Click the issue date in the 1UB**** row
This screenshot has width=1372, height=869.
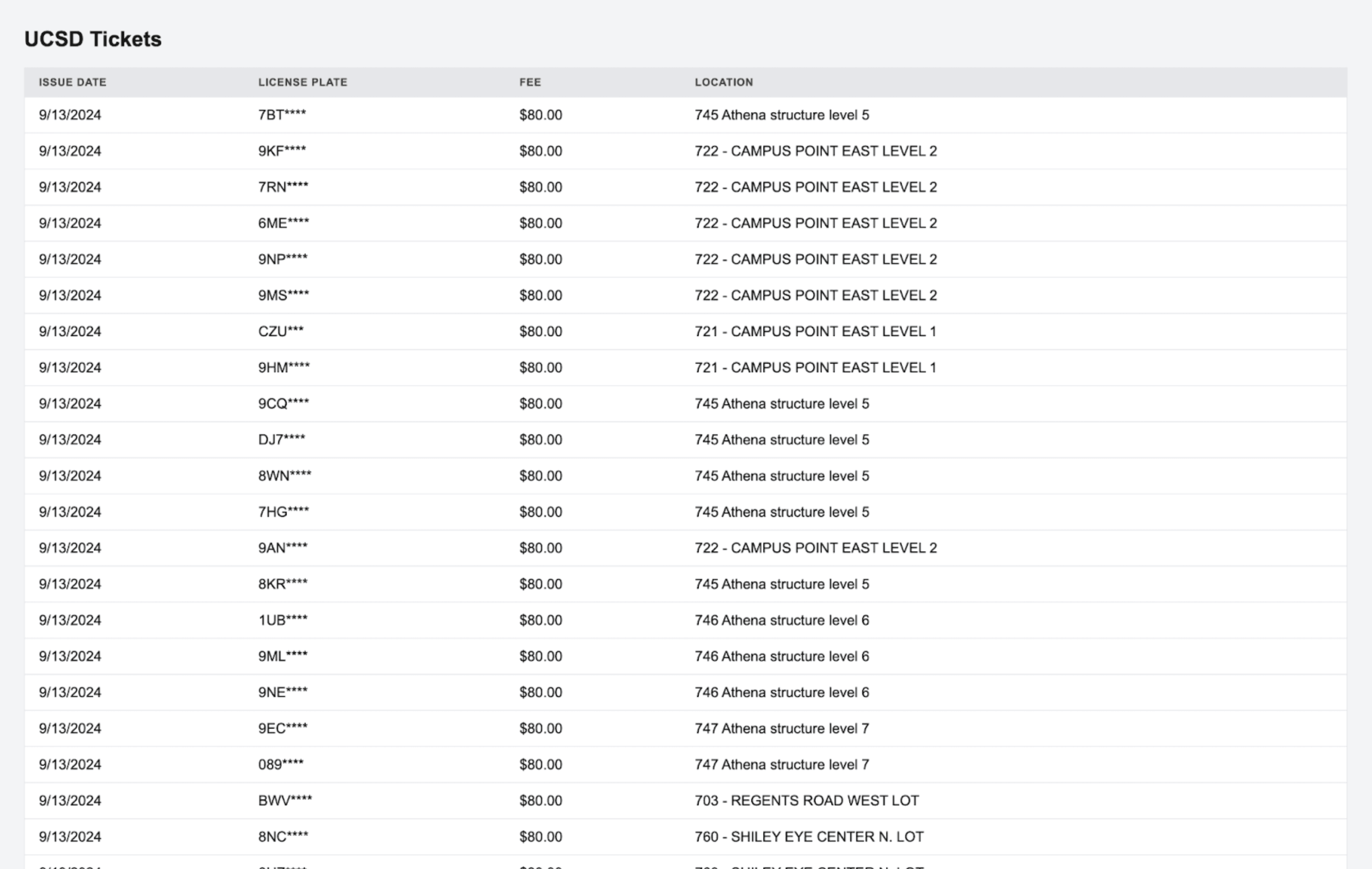pos(70,620)
